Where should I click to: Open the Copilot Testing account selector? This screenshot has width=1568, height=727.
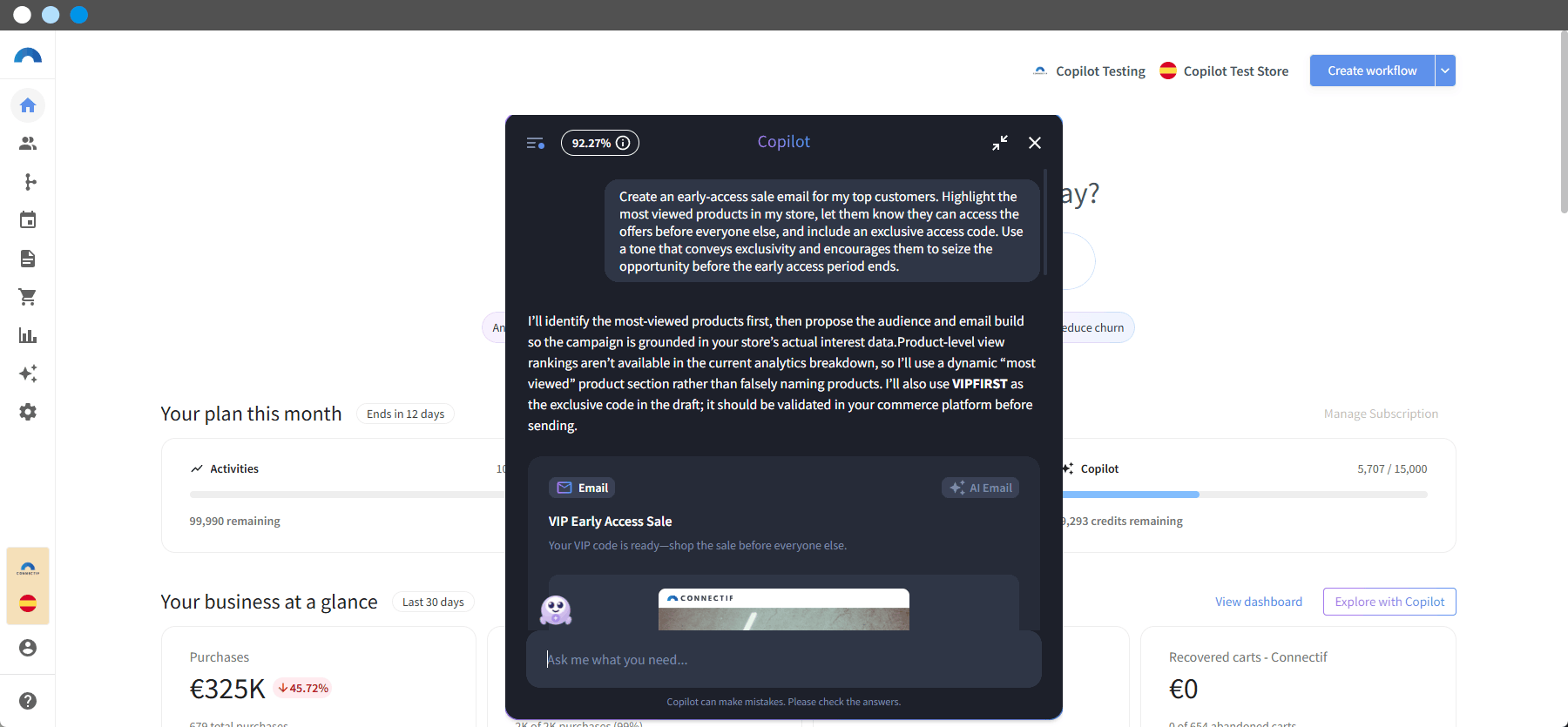[x=1089, y=71]
